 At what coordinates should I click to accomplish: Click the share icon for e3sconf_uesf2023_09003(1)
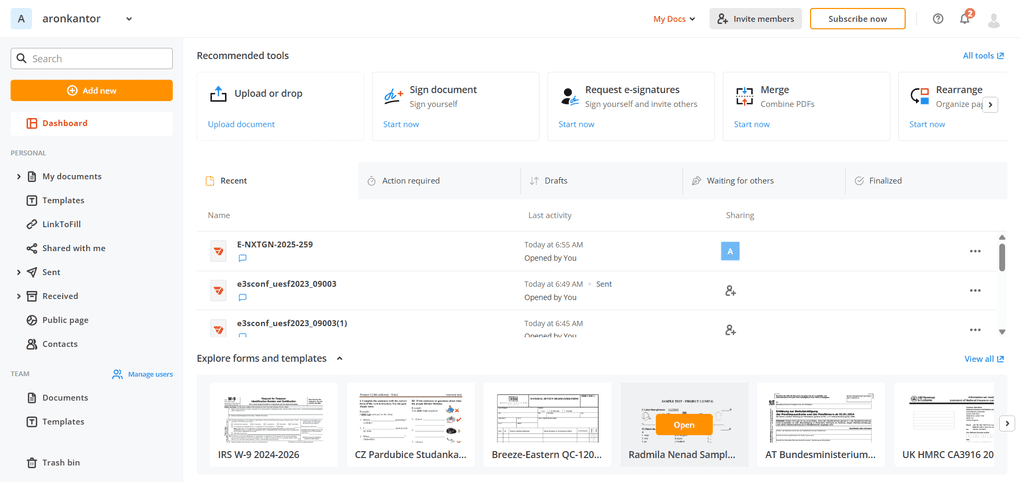click(730, 330)
